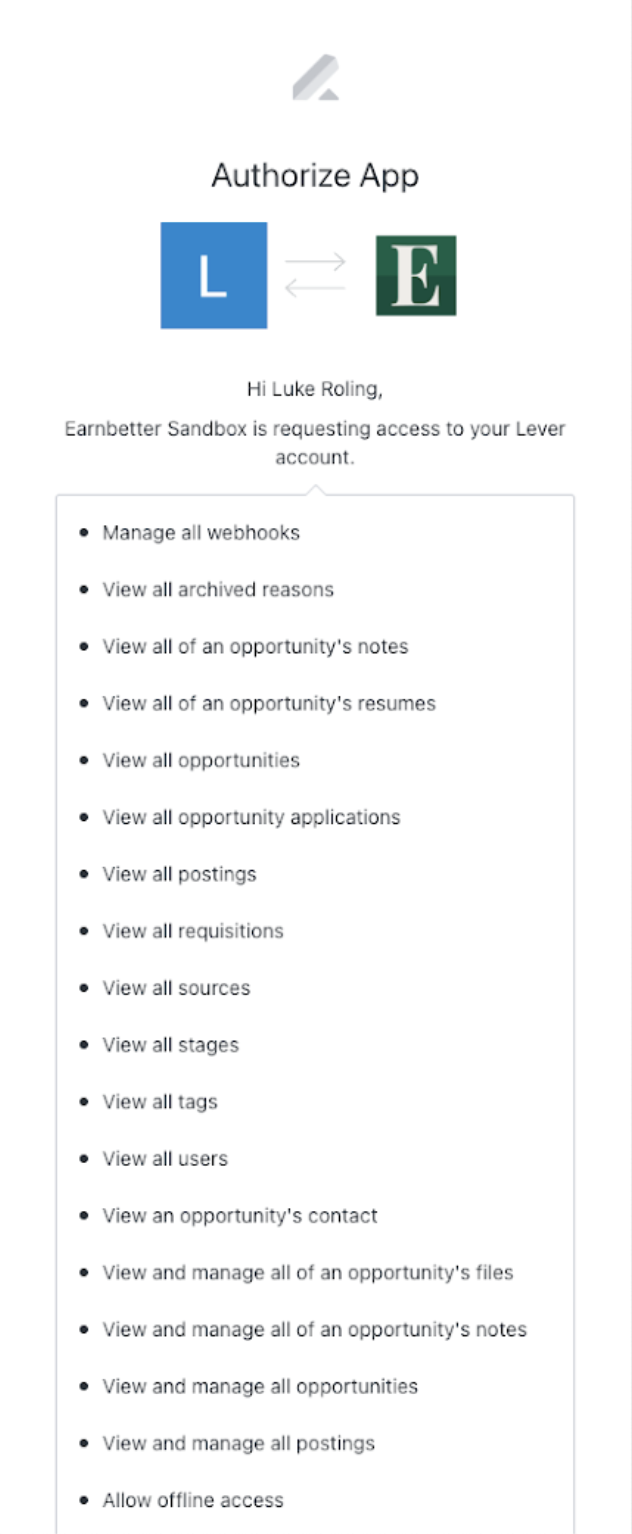Click the blue L account avatar
Screen dimensions: 632x1534
coord(214,275)
